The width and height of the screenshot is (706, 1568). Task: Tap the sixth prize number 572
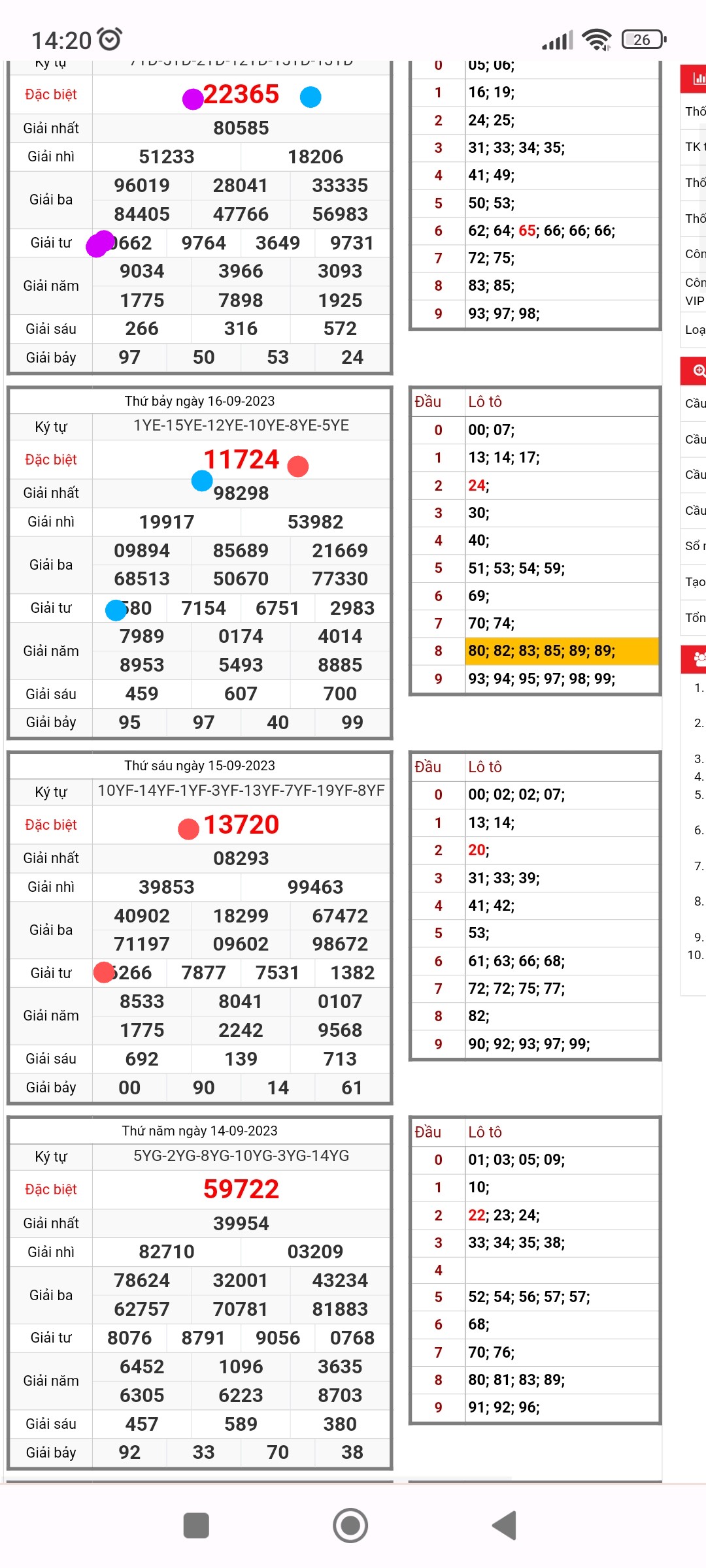pos(340,329)
